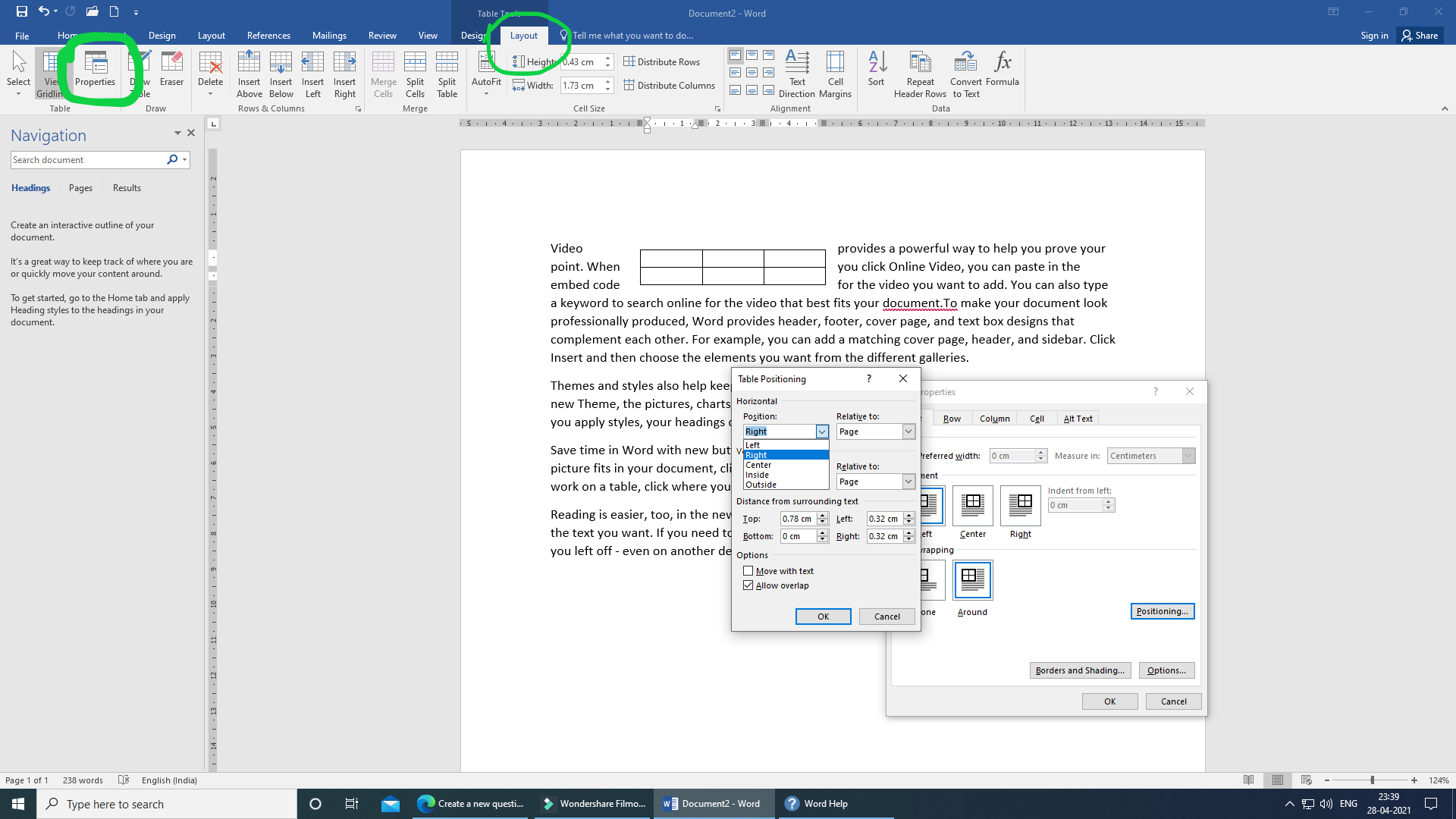The image size is (1456, 819).
Task: Click the Search document input field
Action: coord(88,159)
